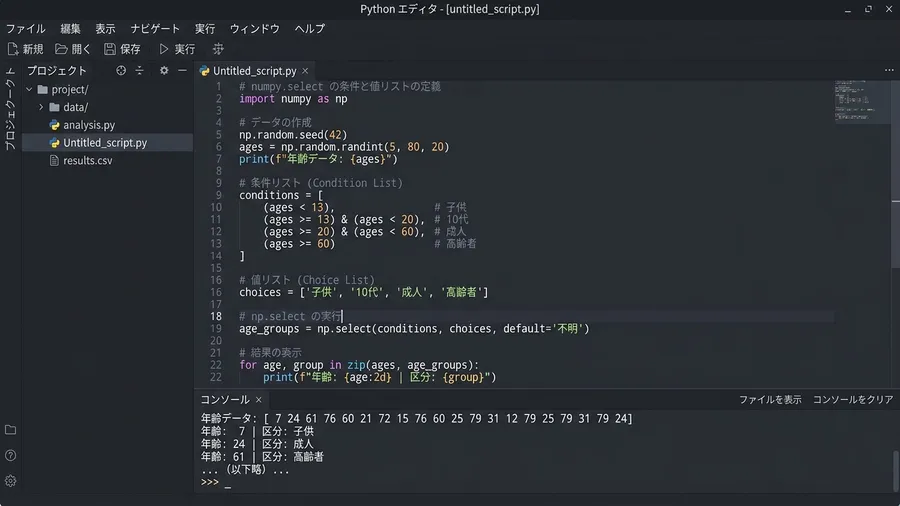Open settings gear in left sidebar

click(10, 481)
